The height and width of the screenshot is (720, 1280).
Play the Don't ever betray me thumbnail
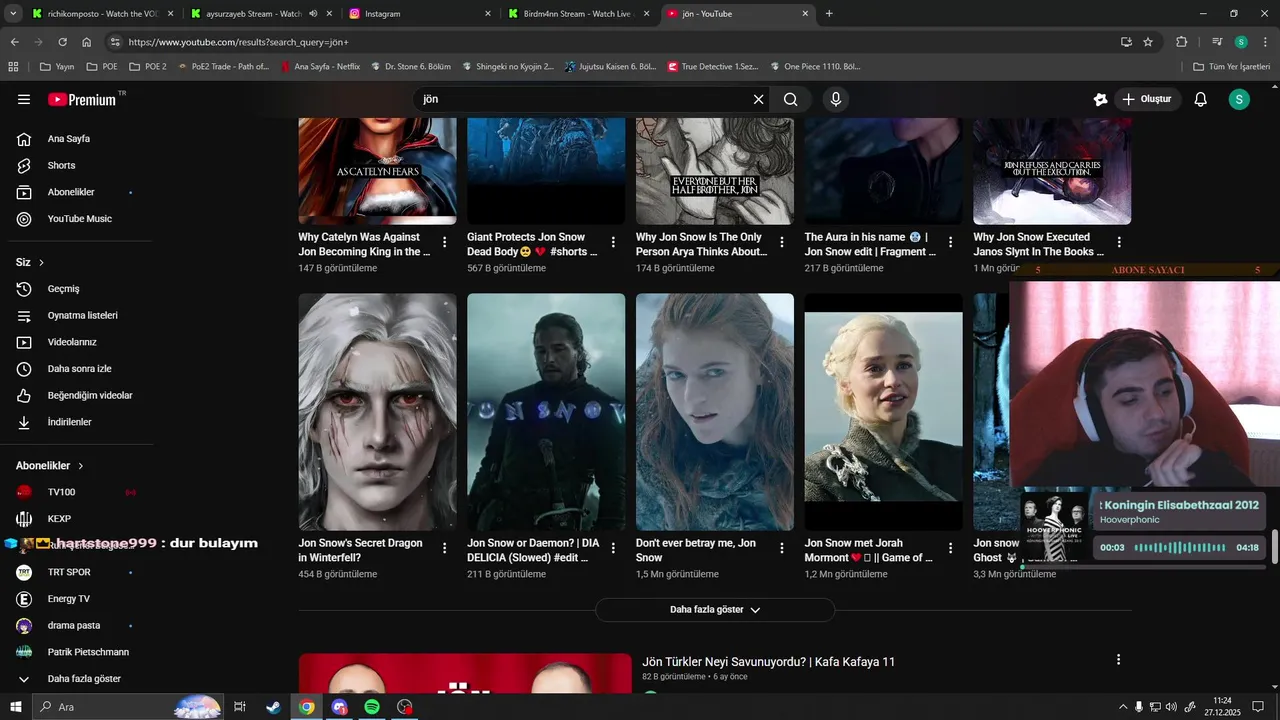[x=715, y=412]
